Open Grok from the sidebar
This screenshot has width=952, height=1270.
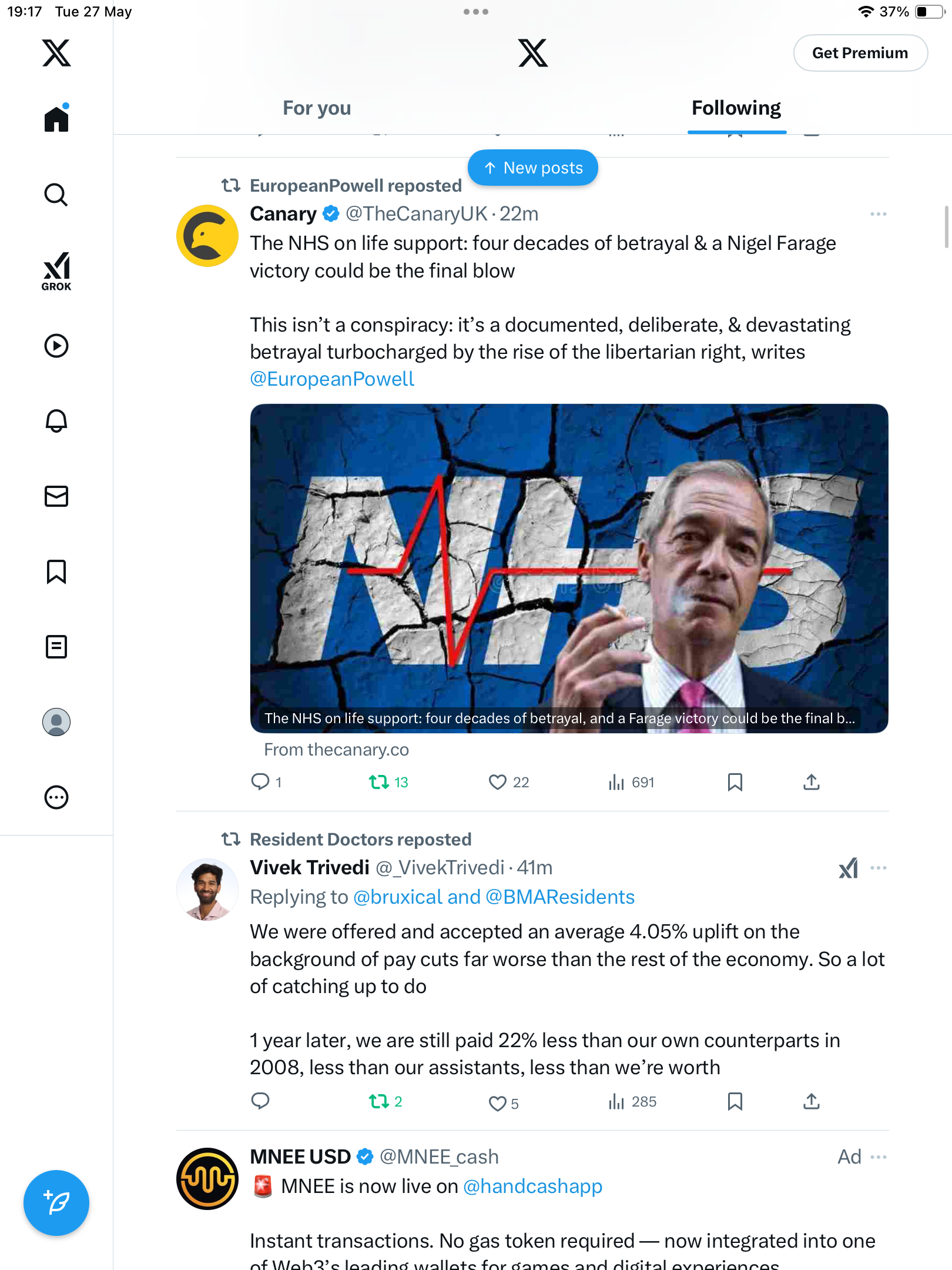pos(56,272)
